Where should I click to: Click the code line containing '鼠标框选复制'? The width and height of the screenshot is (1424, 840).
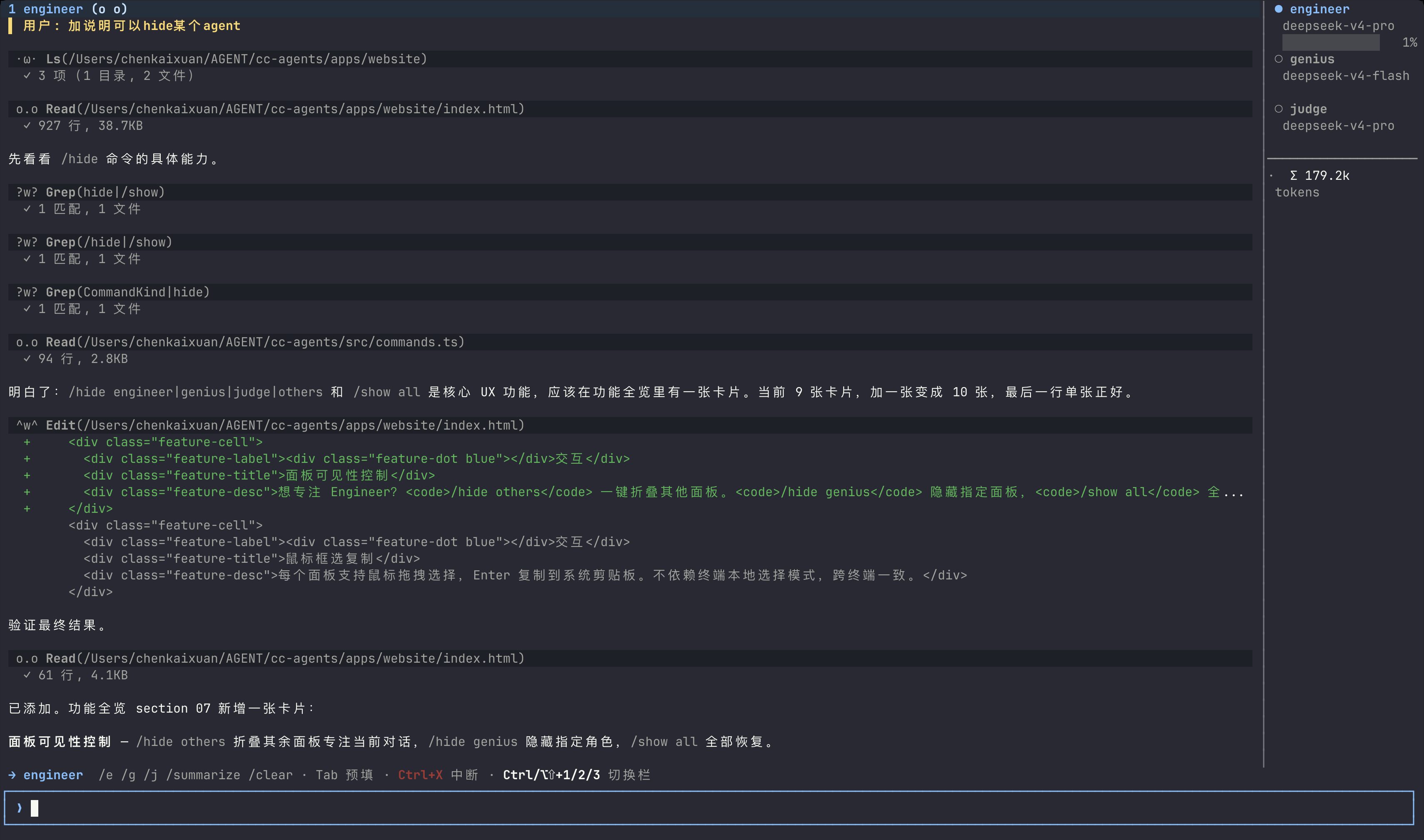(252, 559)
